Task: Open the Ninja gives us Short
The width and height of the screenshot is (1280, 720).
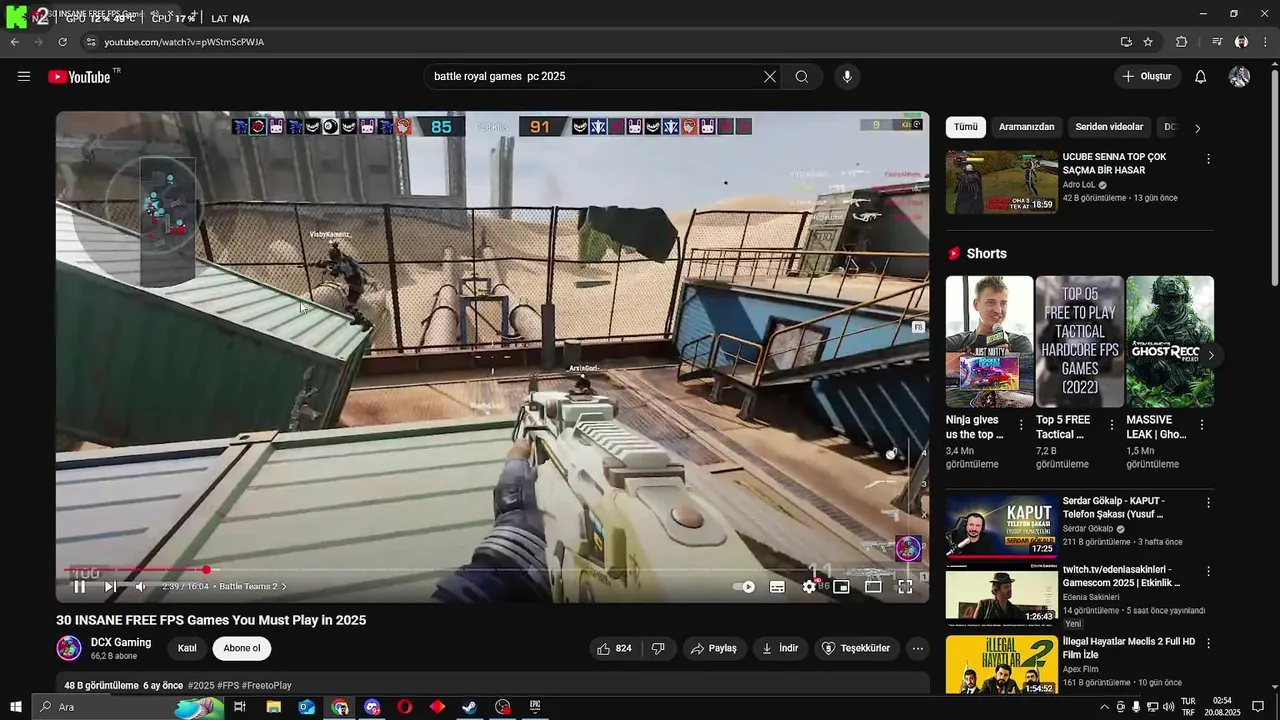Action: (x=989, y=341)
